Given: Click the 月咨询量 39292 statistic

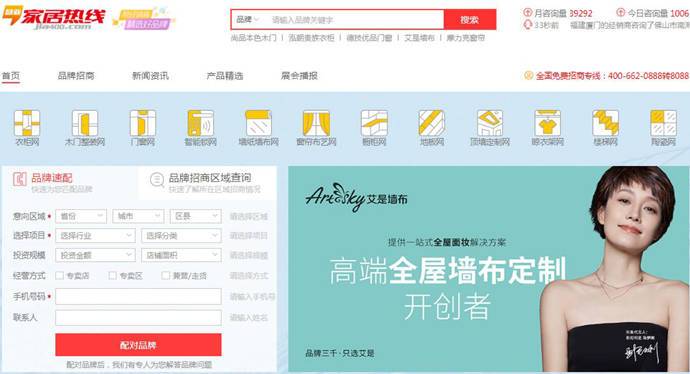Looking at the screenshot, I should click(563, 13).
